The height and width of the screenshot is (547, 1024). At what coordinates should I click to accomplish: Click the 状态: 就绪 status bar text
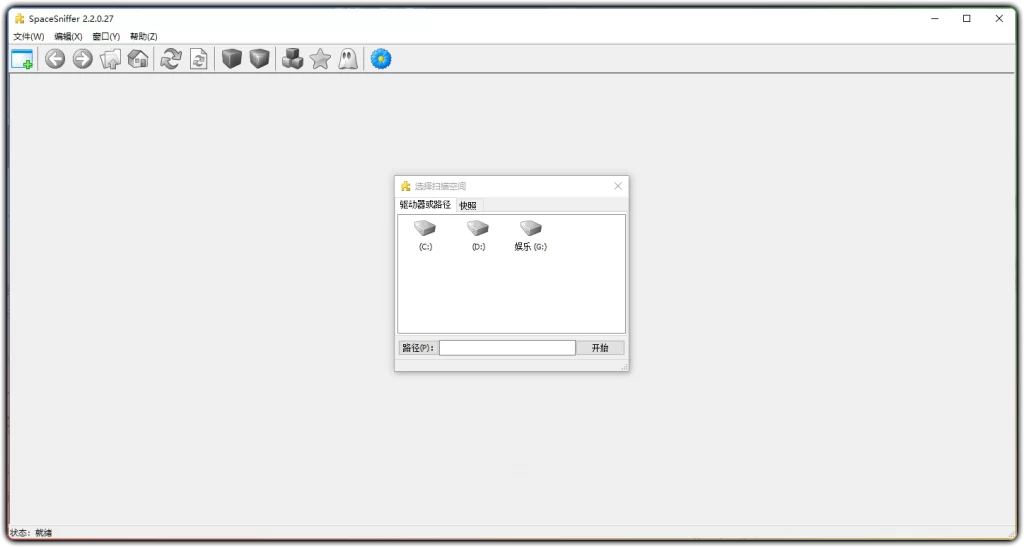(31, 533)
